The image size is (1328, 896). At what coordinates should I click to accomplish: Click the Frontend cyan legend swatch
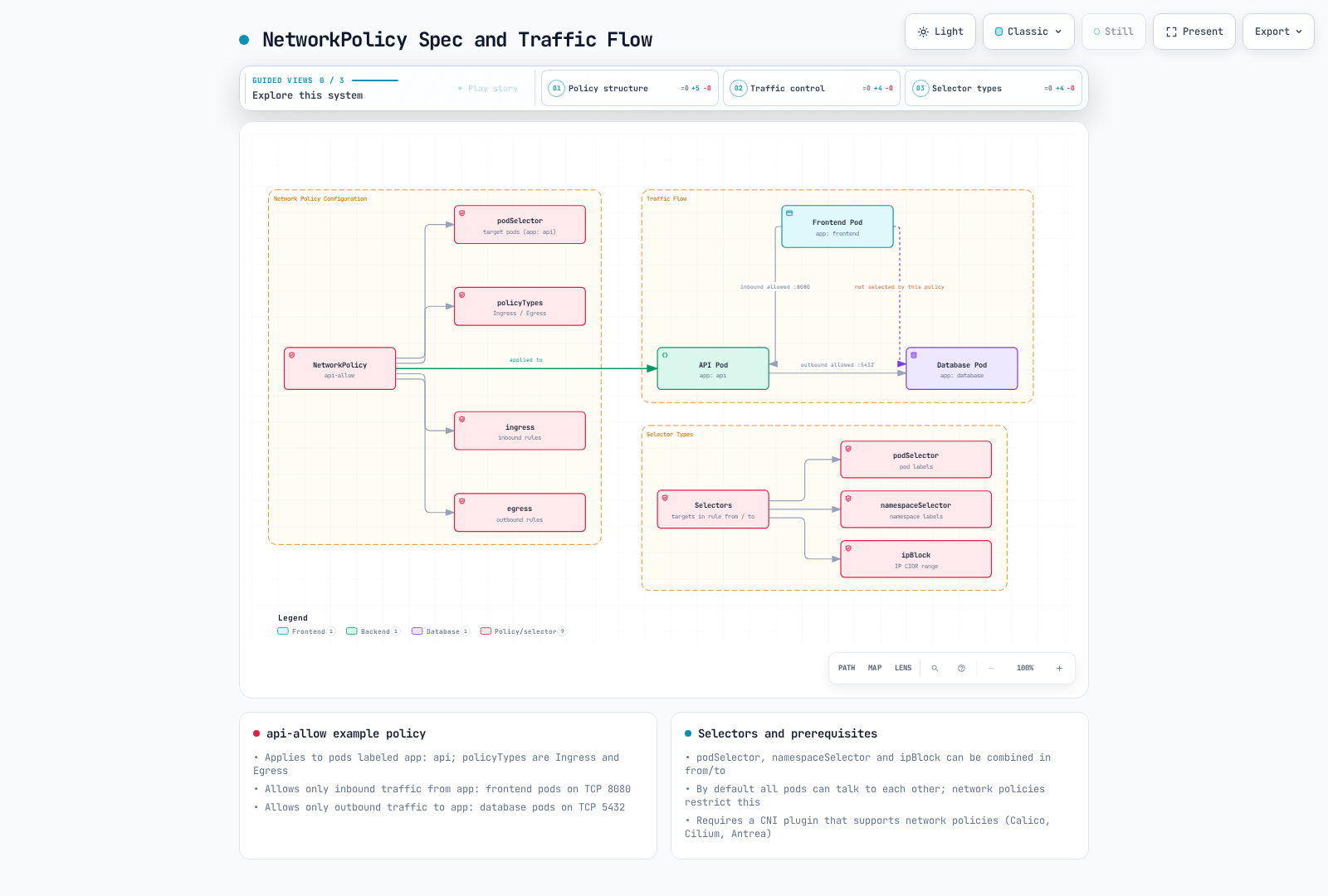pos(283,631)
